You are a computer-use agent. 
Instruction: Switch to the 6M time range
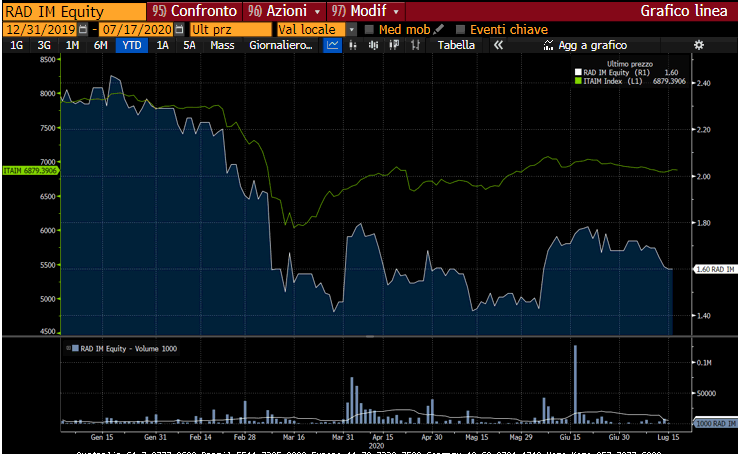(x=100, y=45)
